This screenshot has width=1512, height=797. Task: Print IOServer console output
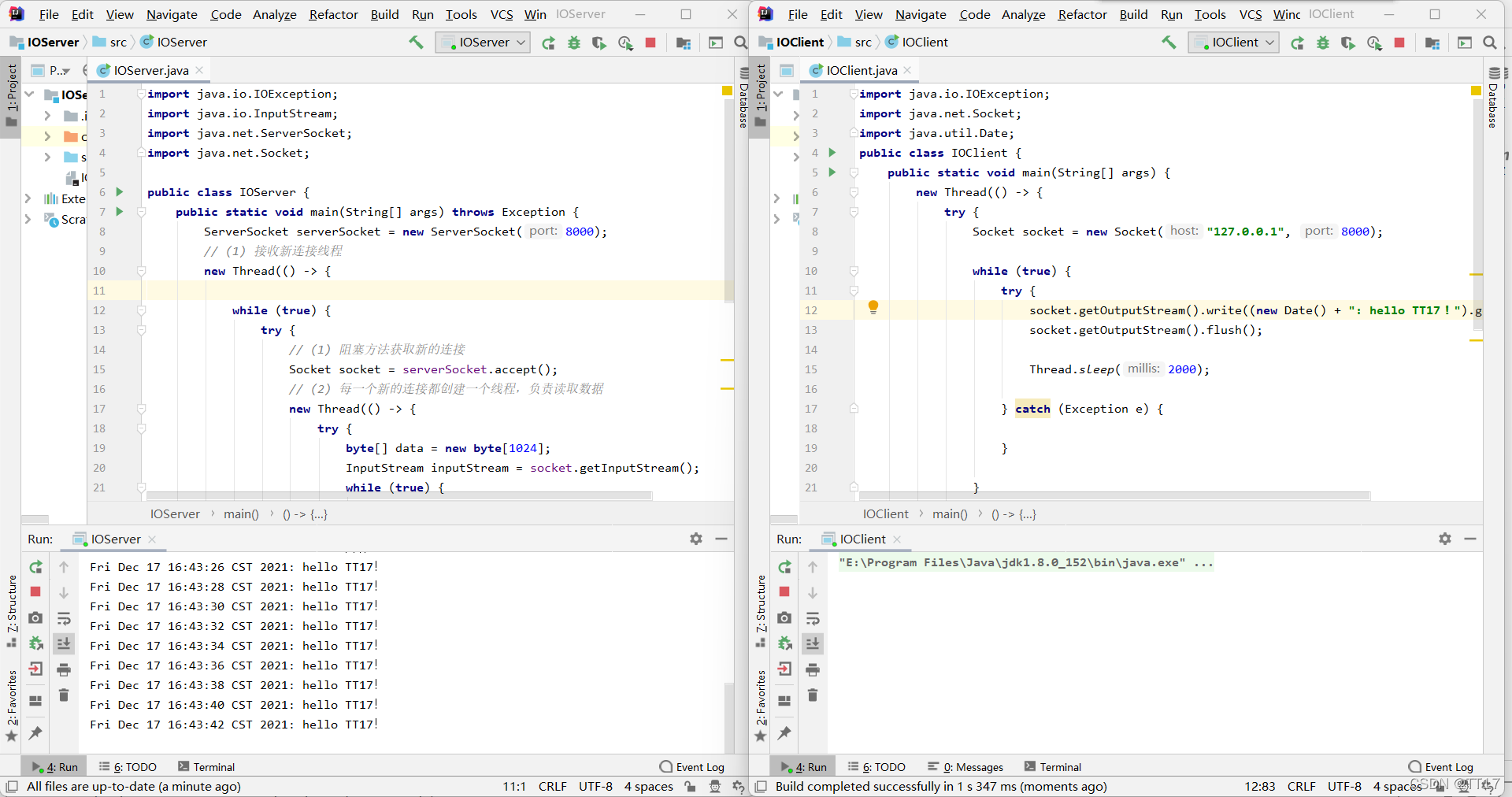[64, 669]
